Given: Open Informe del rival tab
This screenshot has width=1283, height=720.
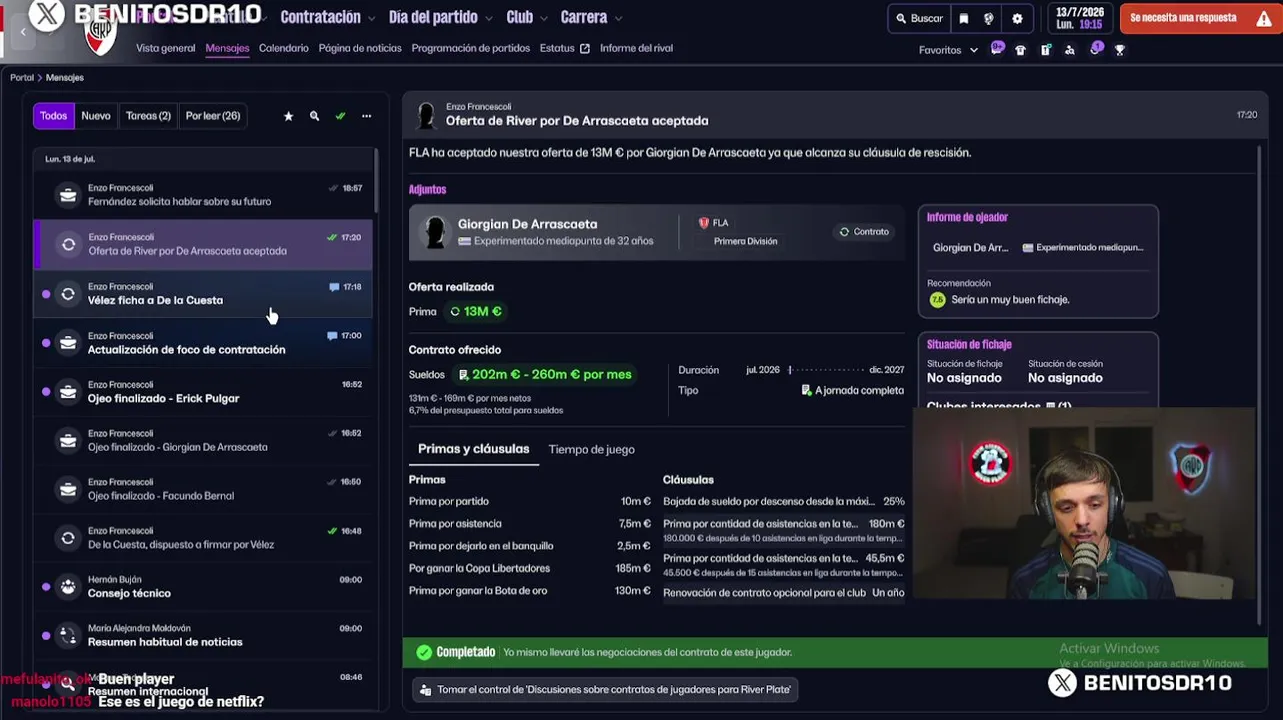Looking at the screenshot, I should click(636, 48).
